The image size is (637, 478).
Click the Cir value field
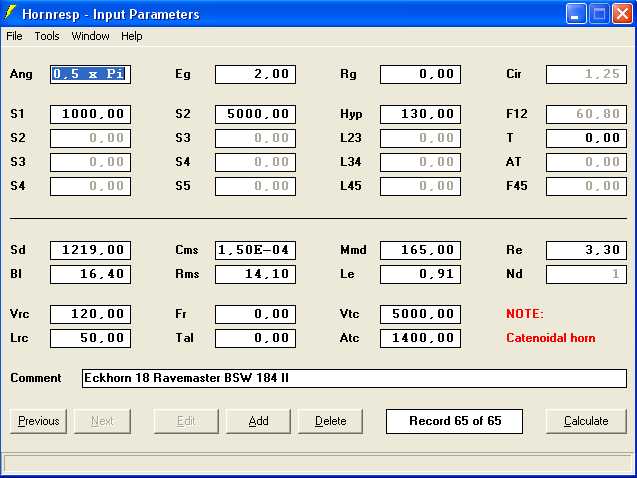[586, 74]
